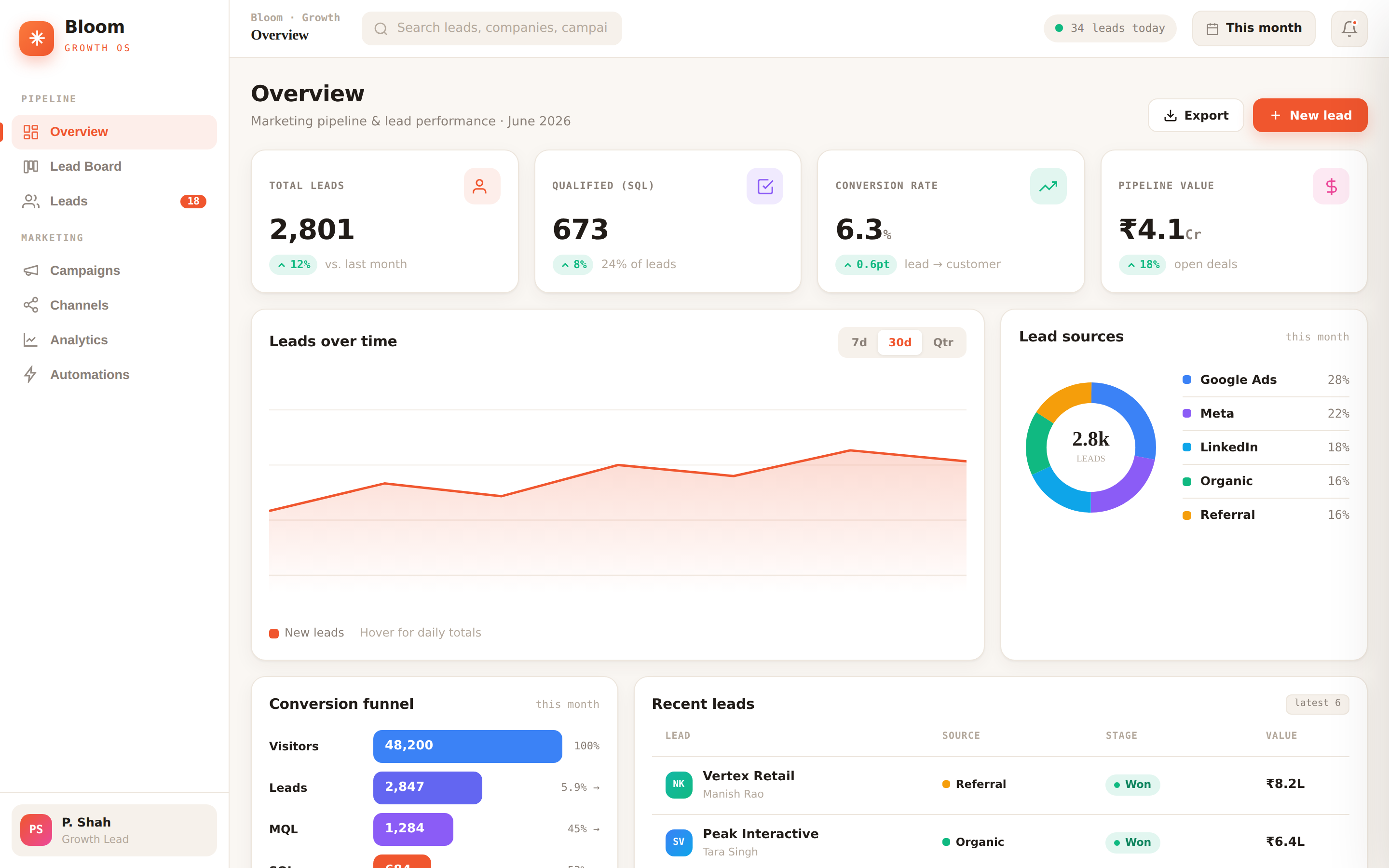Open Automations in the sidebar
This screenshot has height=868, width=1389.
[114, 374]
